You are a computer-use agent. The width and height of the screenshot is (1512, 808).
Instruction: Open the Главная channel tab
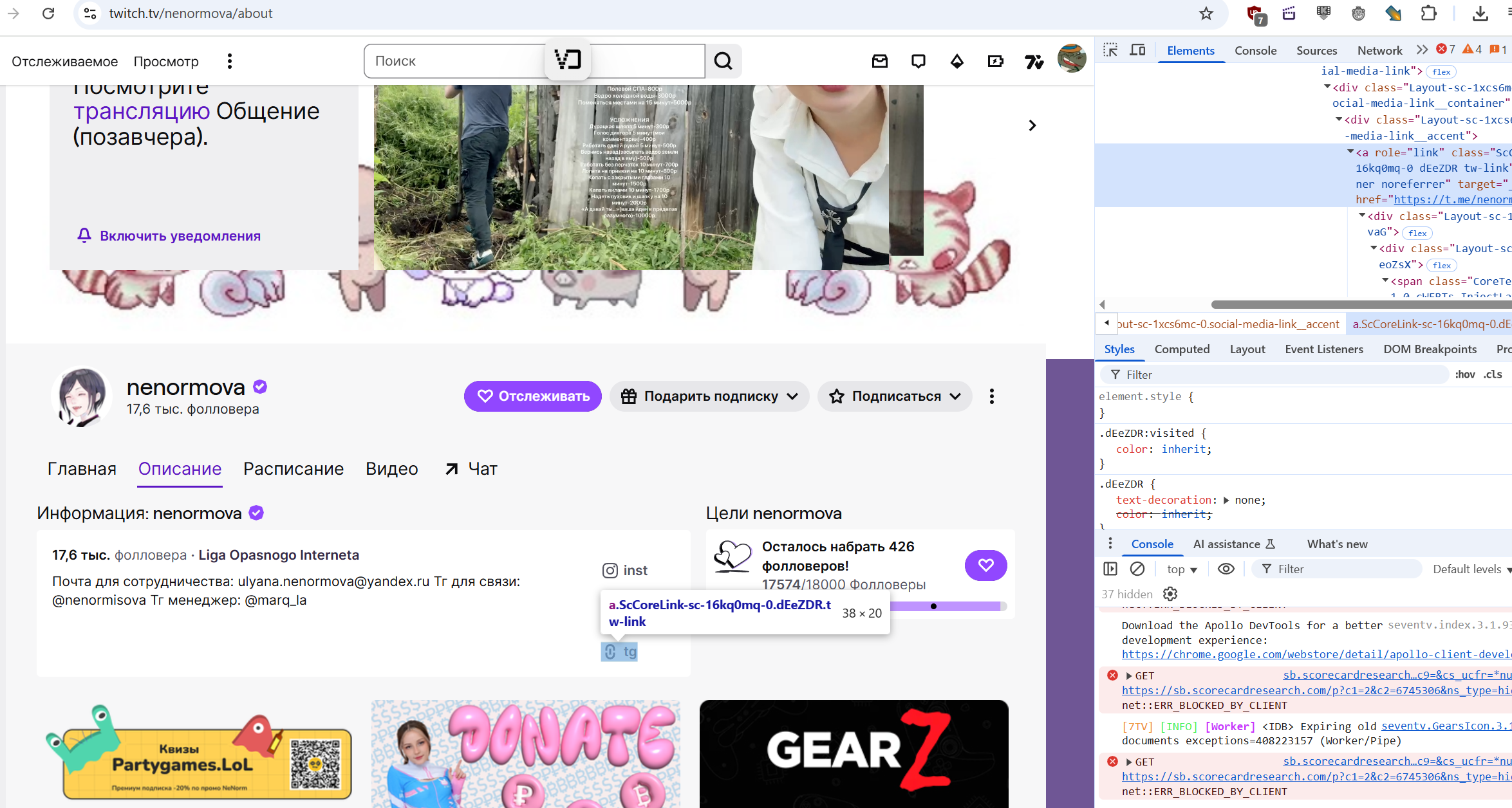tap(82, 469)
